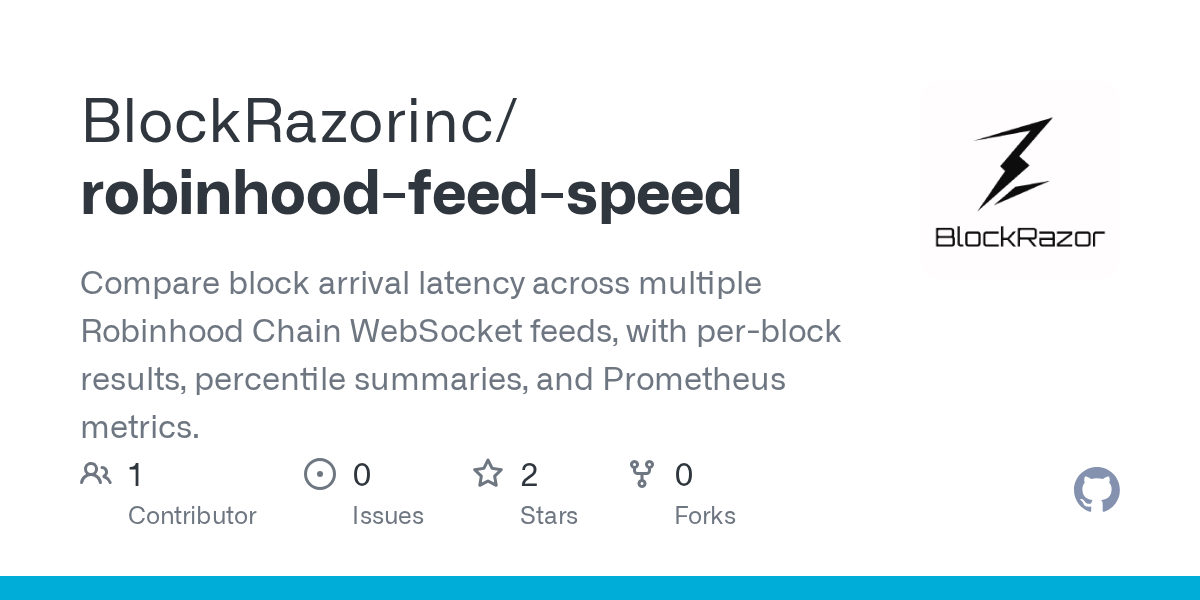
Task: Select the Forks label
Action: pyautogui.click(x=705, y=516)
